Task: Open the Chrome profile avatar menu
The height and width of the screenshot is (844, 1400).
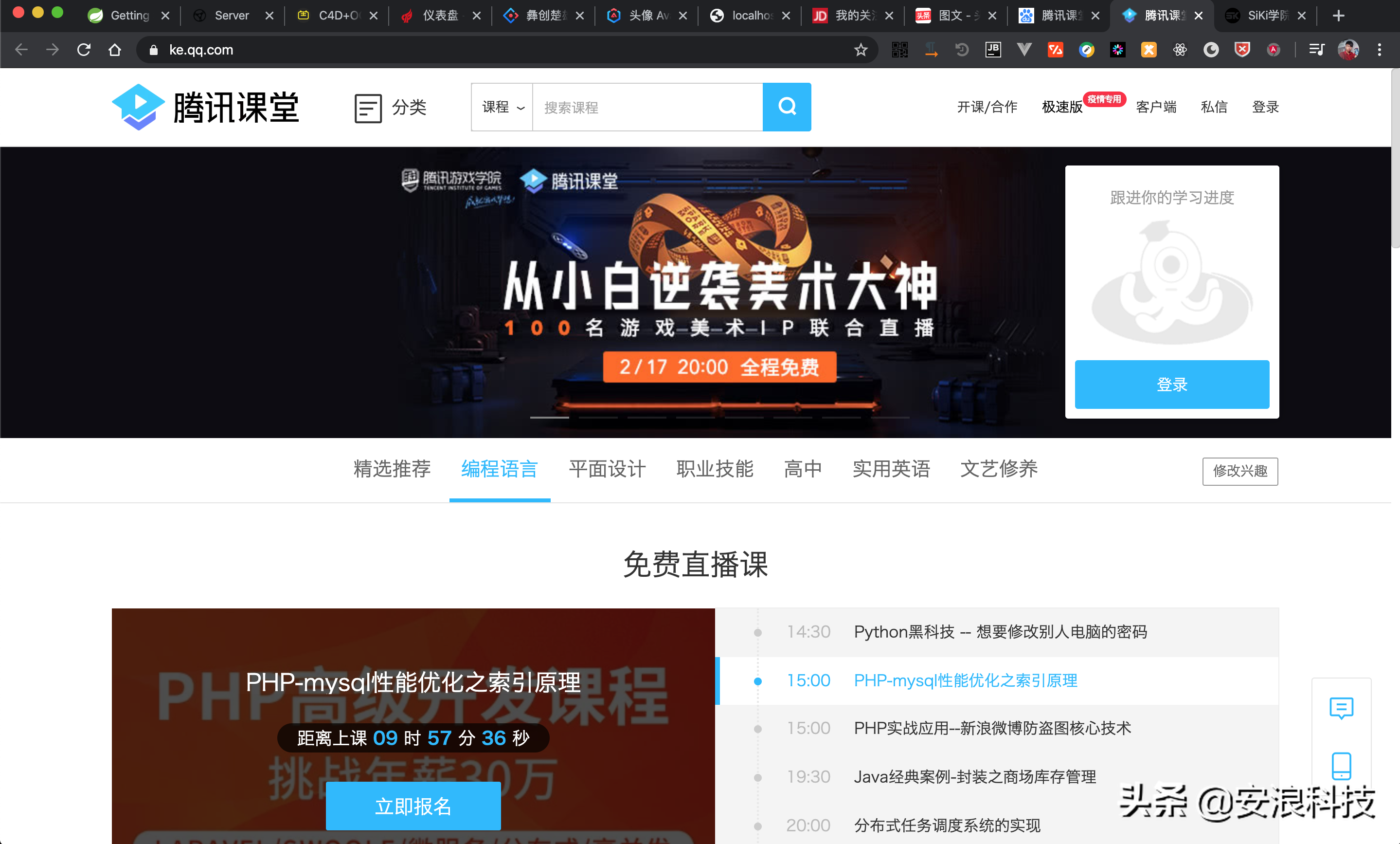Action: click(1348, 50)
